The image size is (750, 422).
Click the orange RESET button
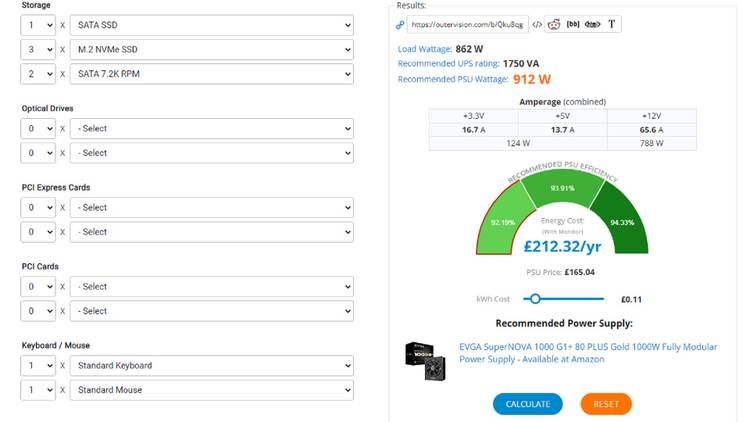coord(606,404)
